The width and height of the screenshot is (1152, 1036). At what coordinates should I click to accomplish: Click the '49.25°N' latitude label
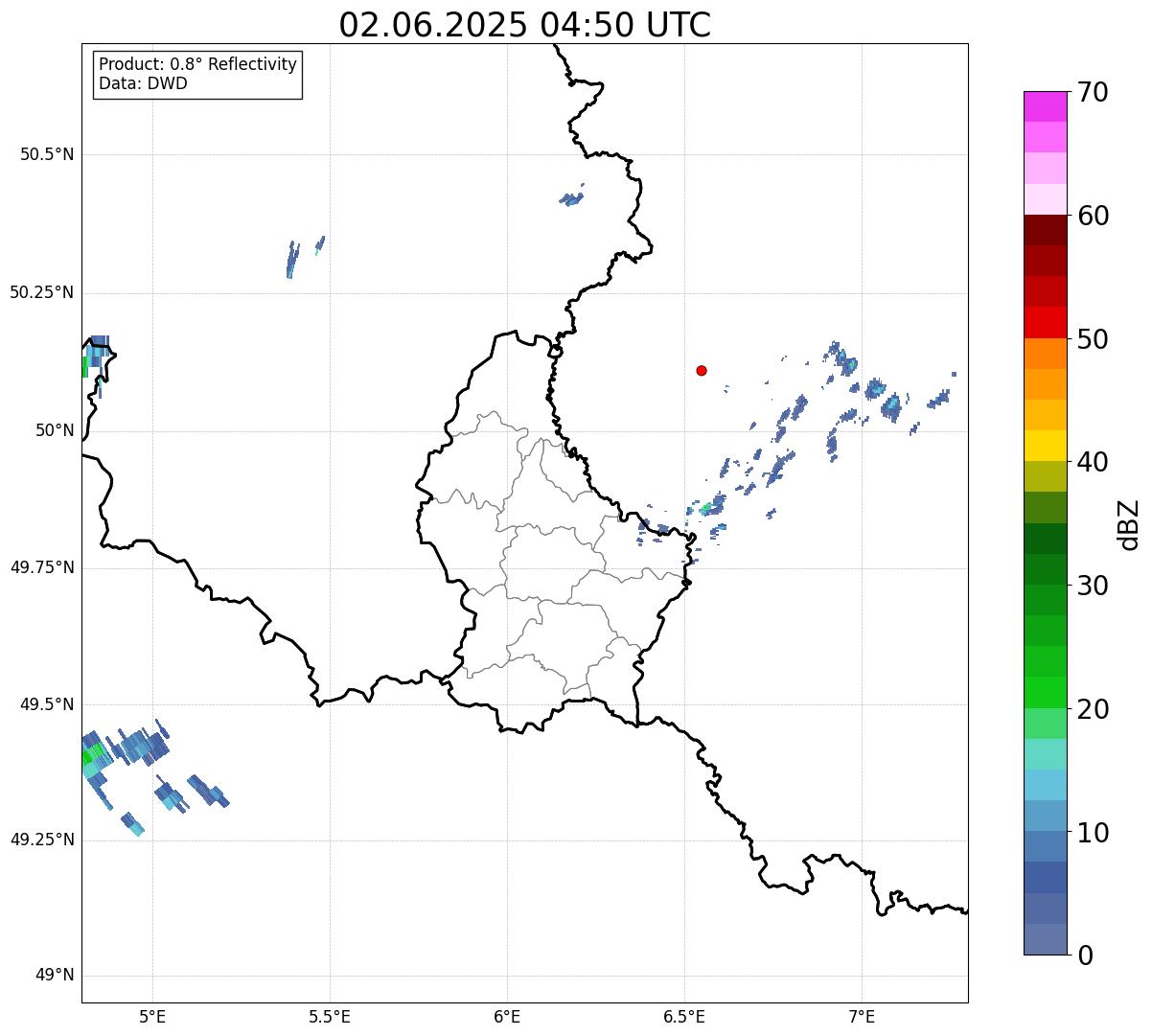(42, 840)
